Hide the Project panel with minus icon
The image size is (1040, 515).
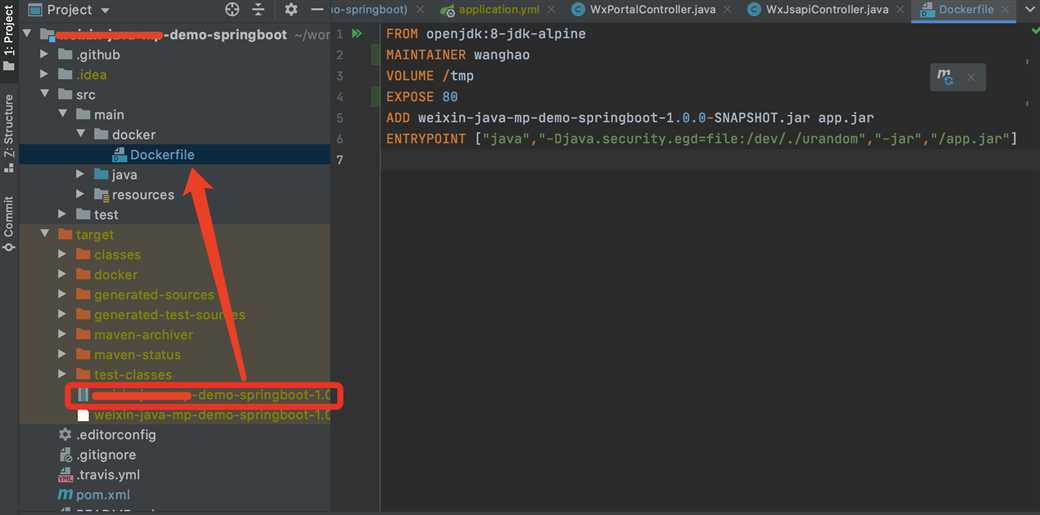pyautogui.click(x=317, y=9)
